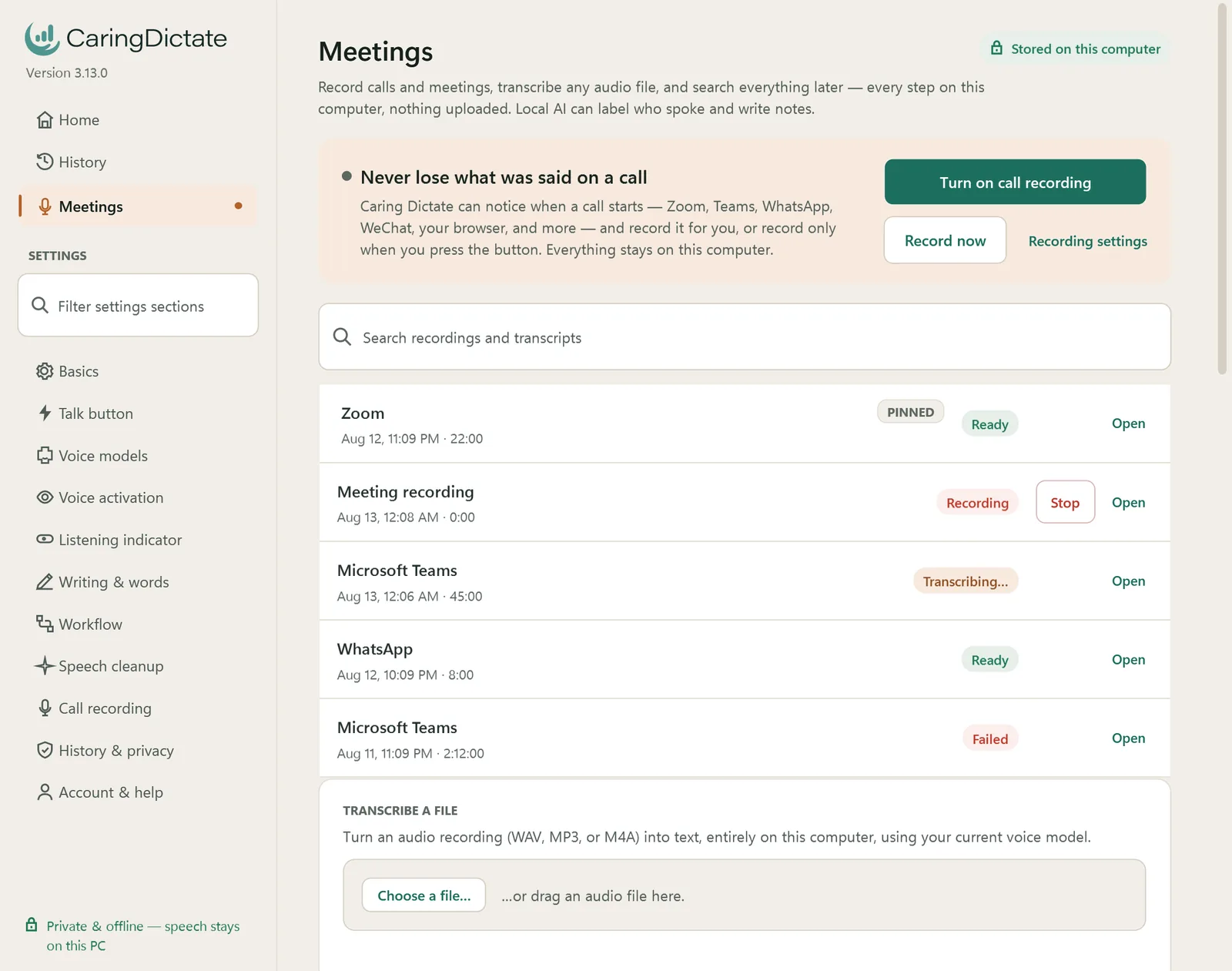The height and width of the screenshot is (971, 1232).
Task: Click the Version 3.13.0 text
Action: click(x=67, y=72)
